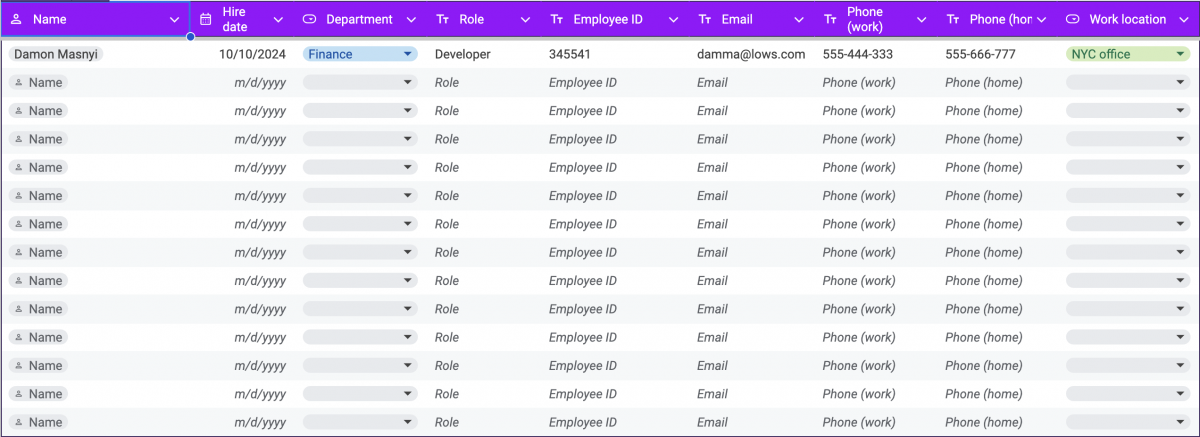Open the Finance department dropdown
The height and width of the screenshot is (437, 1200).
point(408,54)
